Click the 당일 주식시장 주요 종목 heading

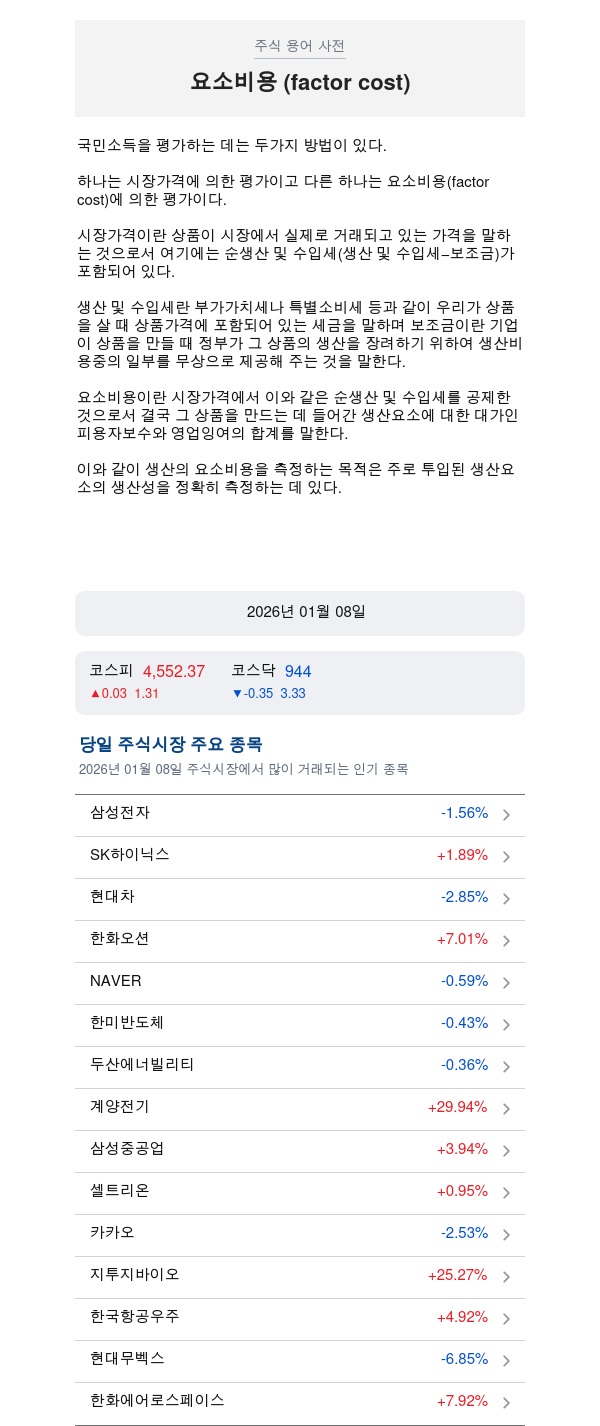click(171, 745)
